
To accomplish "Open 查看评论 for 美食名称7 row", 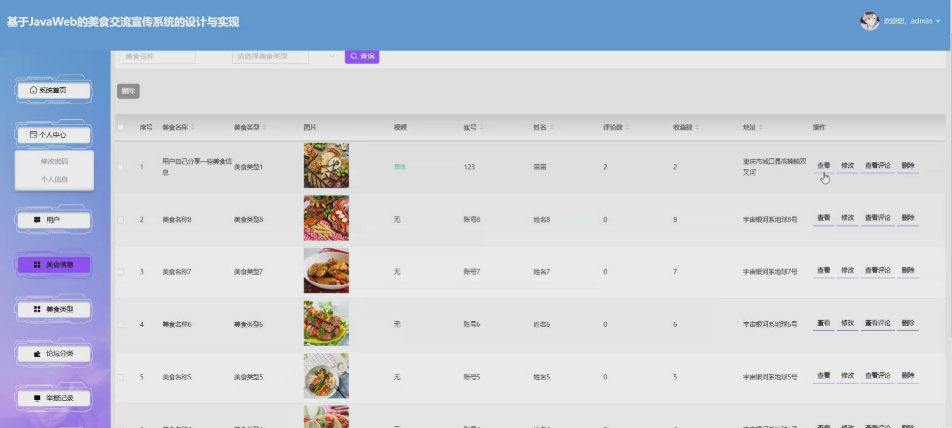I will [x=877, y=271].
